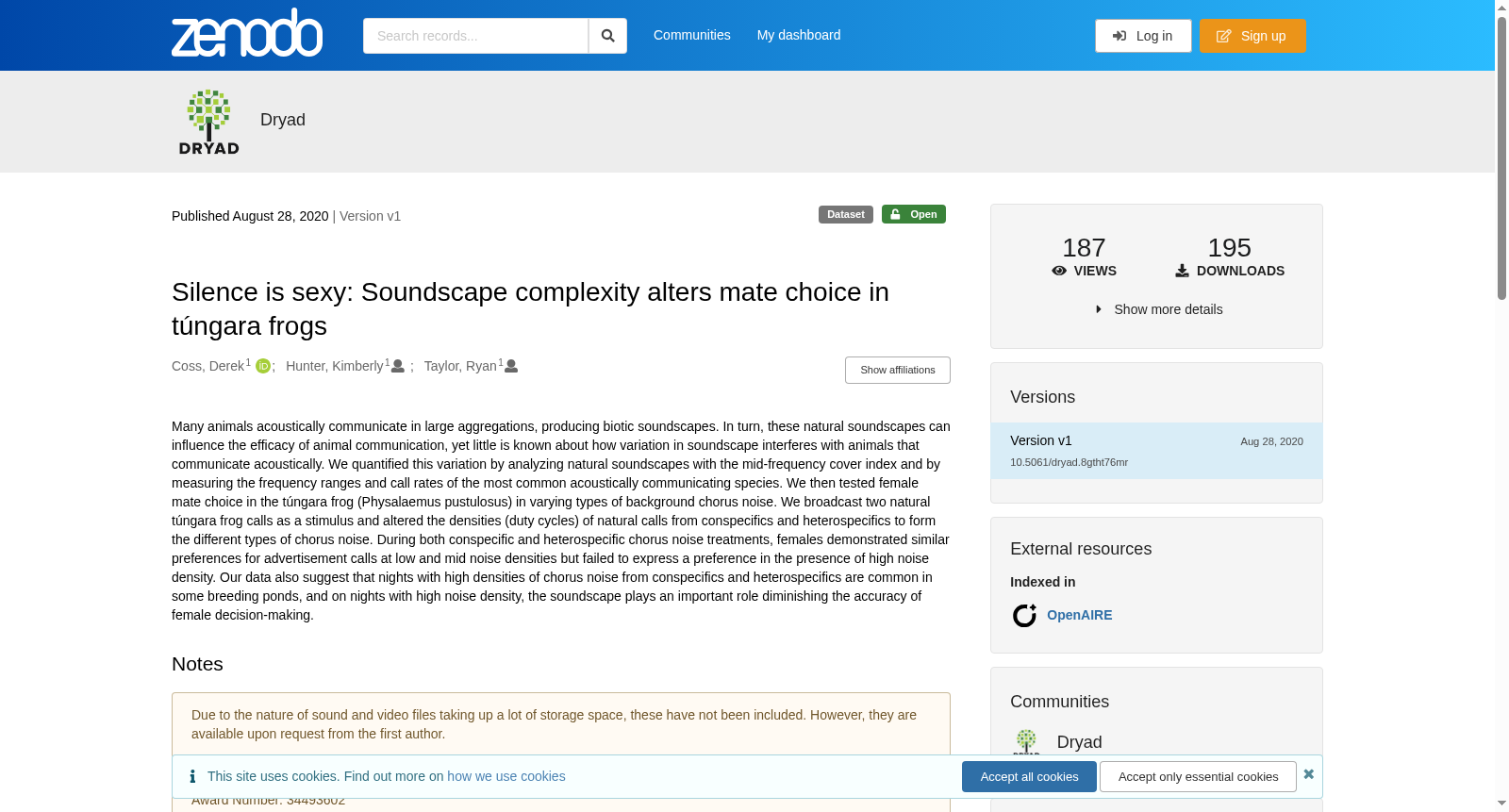
Task: Focus the Search records field
Action: 475,36
